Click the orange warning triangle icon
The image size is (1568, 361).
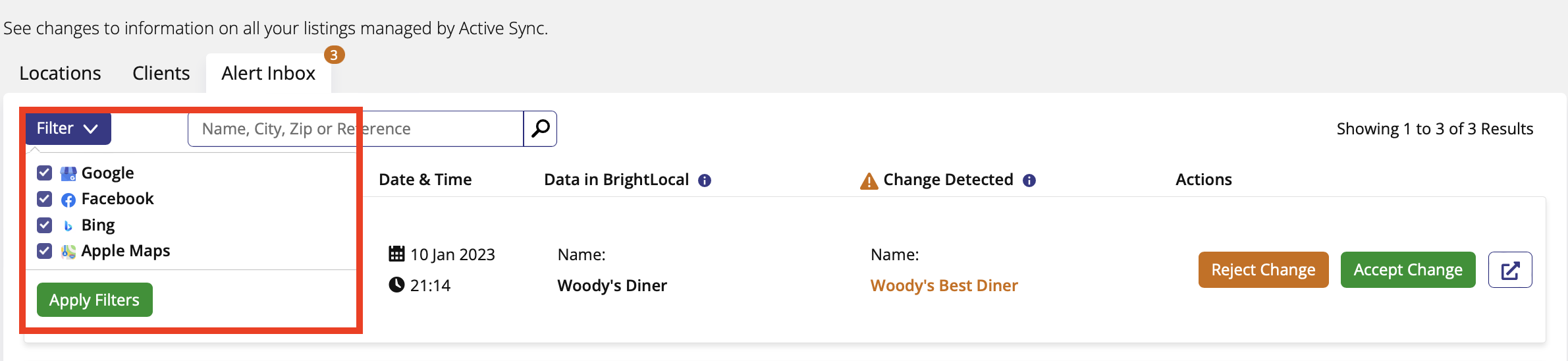869,180
